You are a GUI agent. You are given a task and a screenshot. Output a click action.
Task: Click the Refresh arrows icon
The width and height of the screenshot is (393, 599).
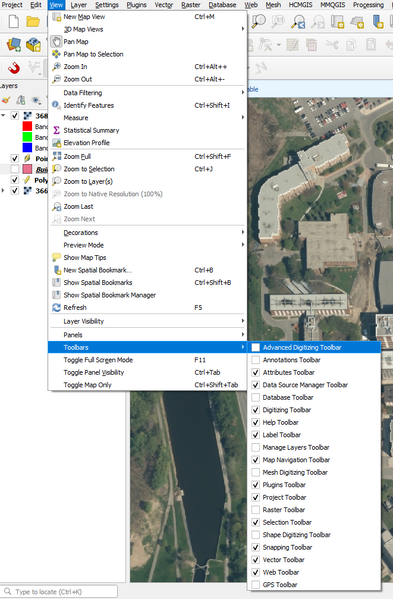[56, 308]
